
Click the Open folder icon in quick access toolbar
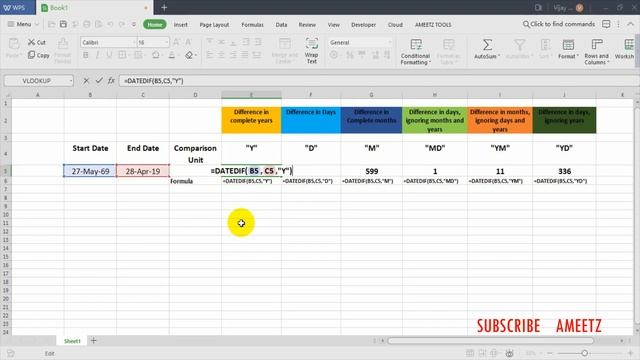[51, 24]
